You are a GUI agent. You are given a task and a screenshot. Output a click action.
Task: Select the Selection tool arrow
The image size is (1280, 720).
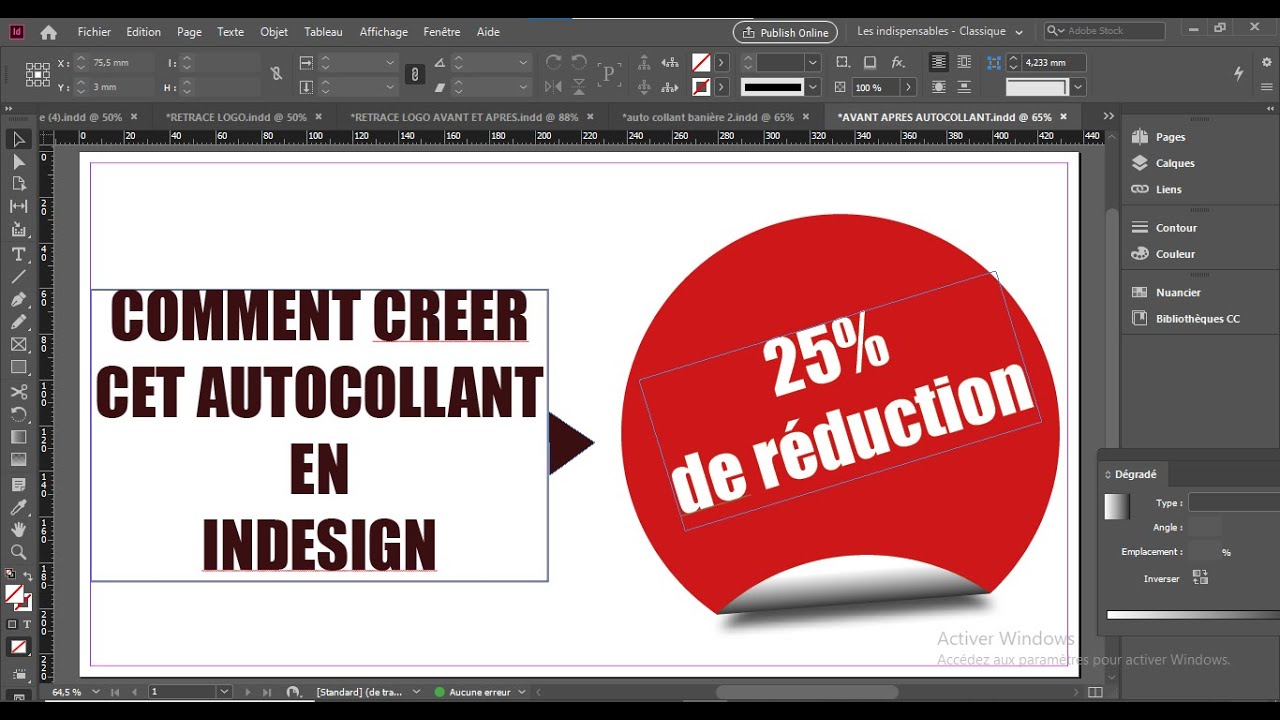(x=18, y=139)
